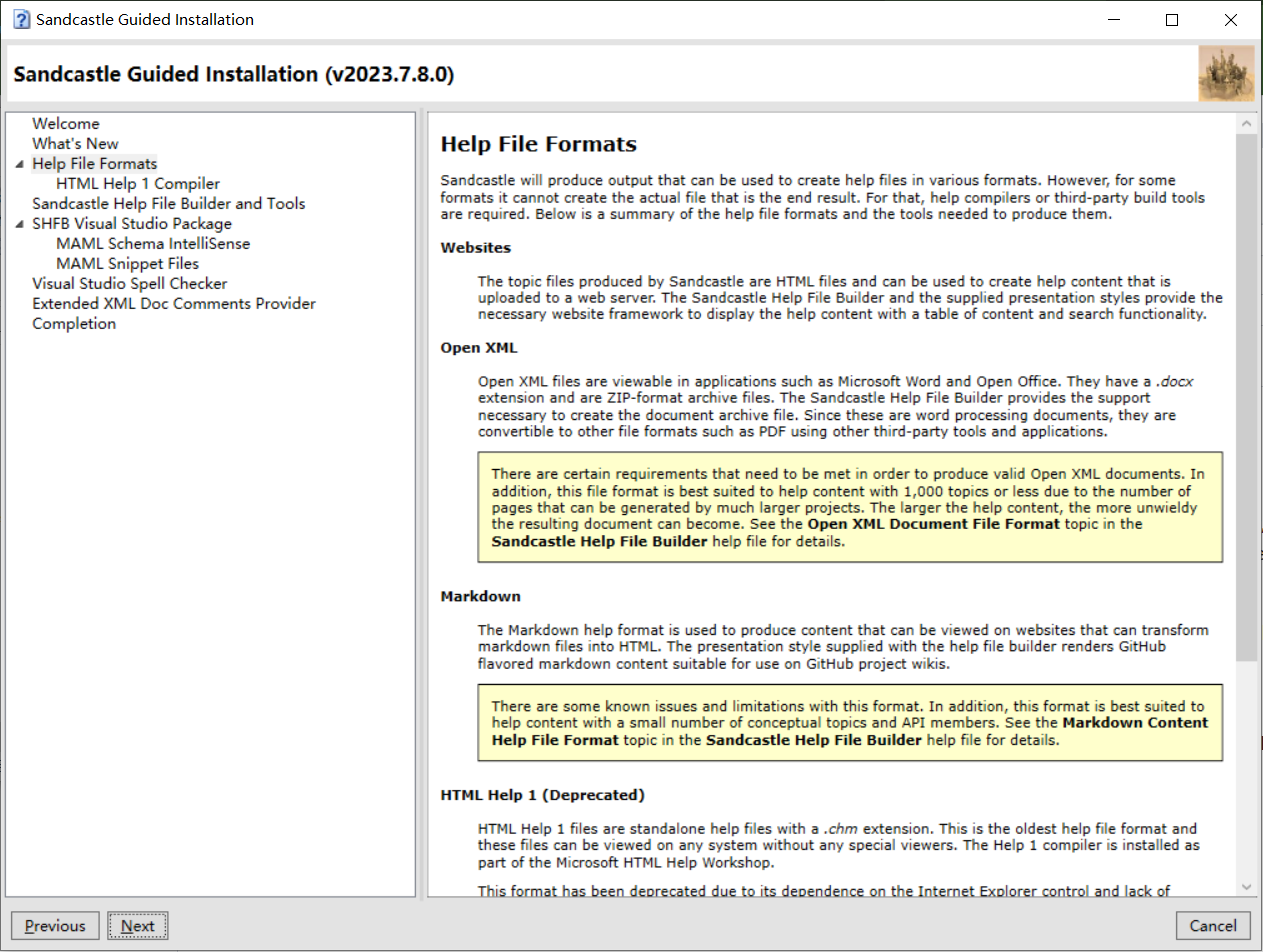Click scrollbar down arrow in content pane
The image size is (1263, 952).
click(1246, 886)
